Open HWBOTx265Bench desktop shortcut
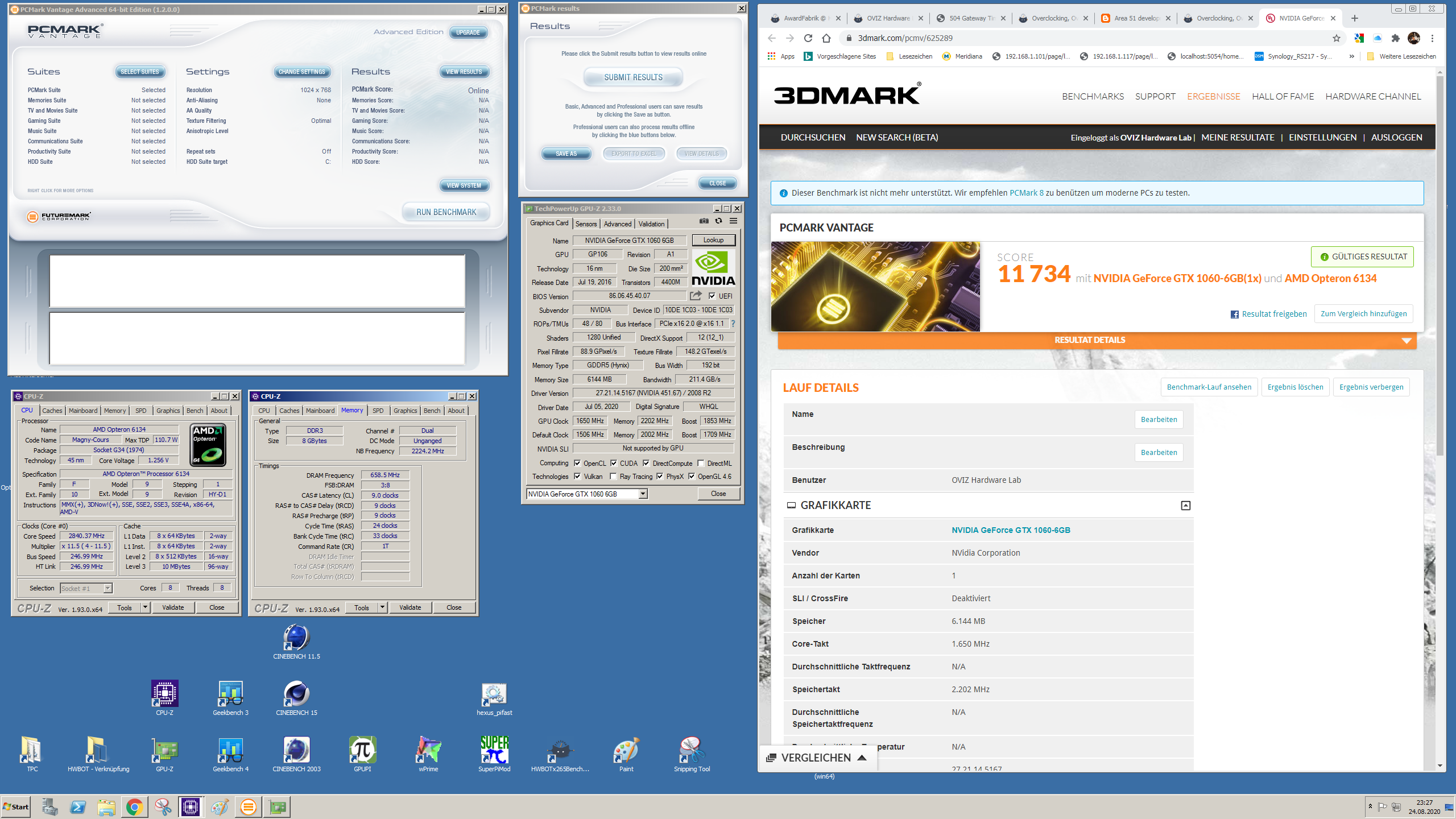This screenshot has width=1456, height=819. click(x=560, y=754)
